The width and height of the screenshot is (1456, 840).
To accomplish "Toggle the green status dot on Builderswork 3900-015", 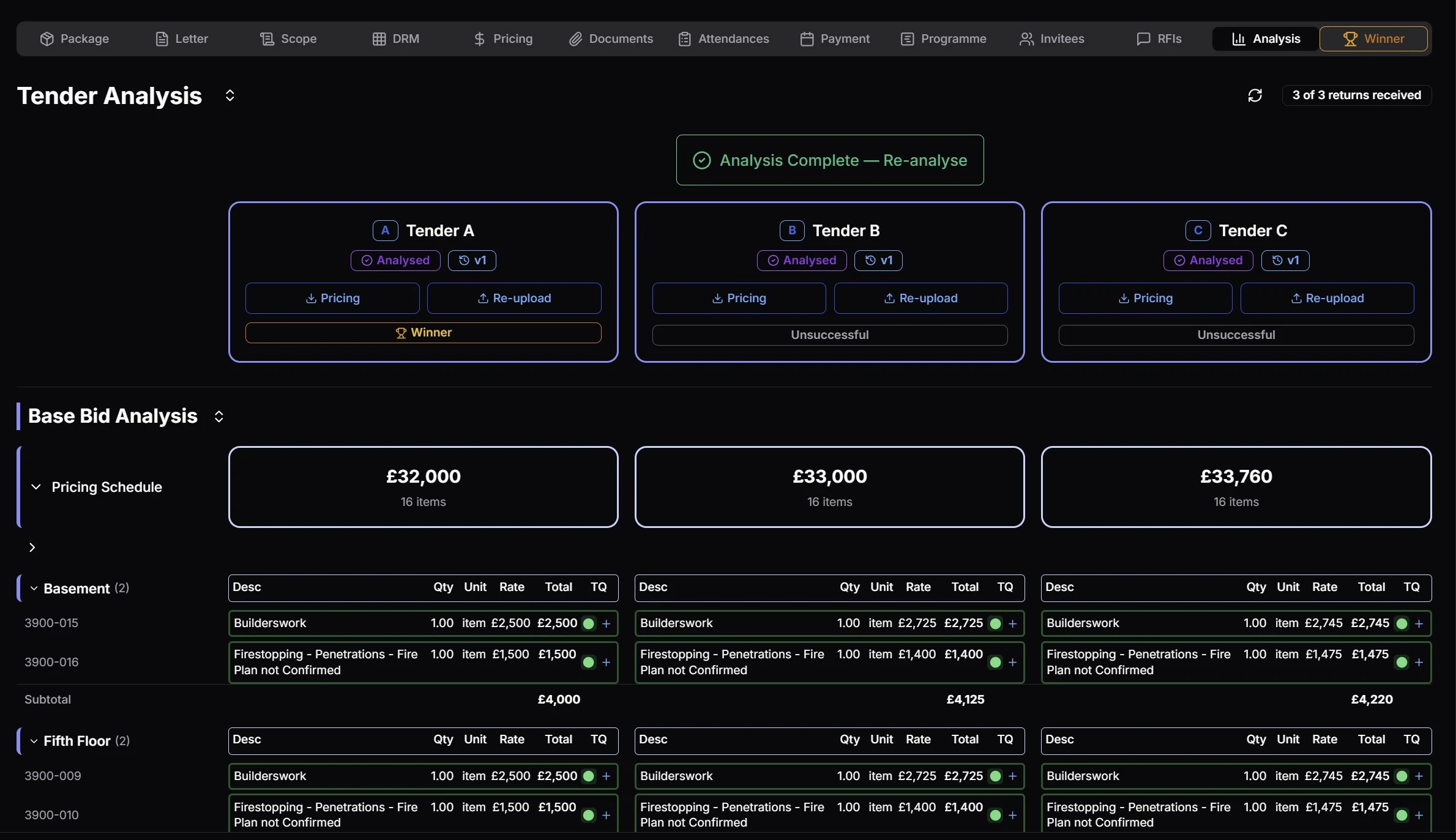I will [x=589, y=623].
